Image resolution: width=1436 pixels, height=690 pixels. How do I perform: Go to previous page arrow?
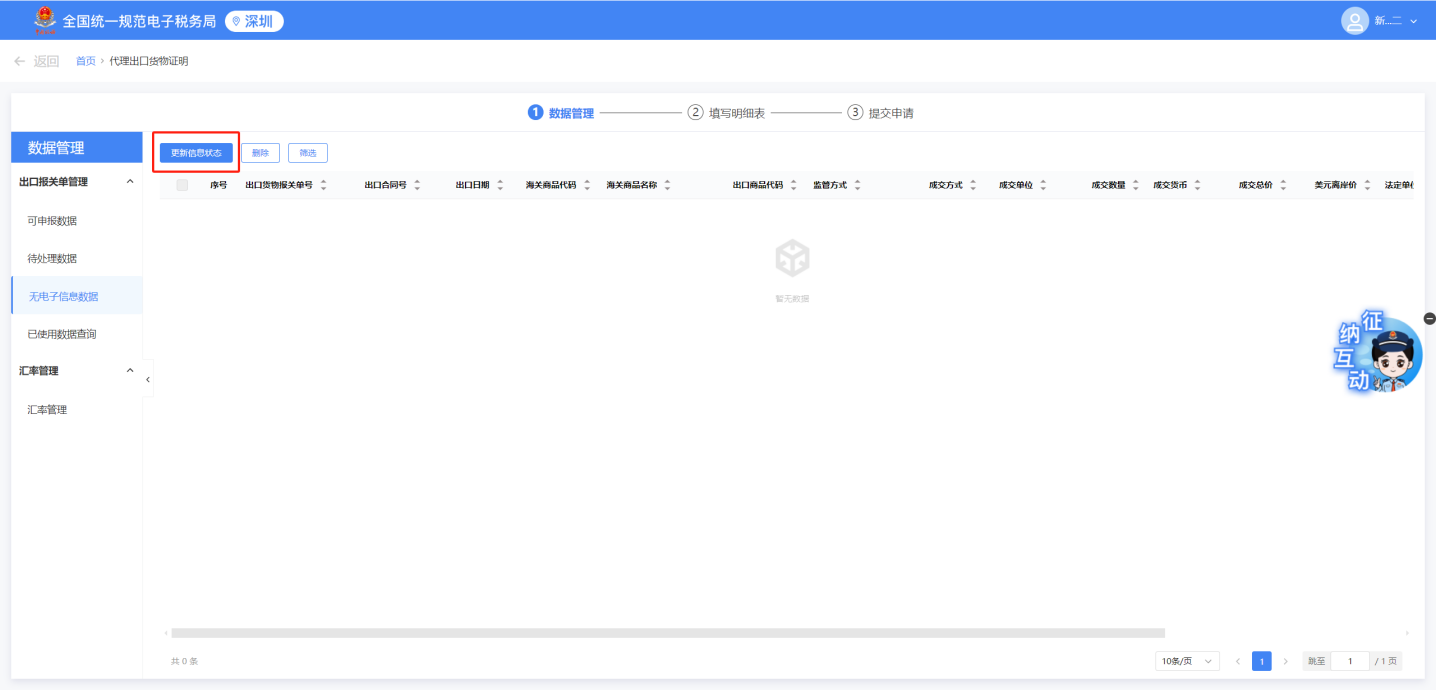(x=1238, y=661)
